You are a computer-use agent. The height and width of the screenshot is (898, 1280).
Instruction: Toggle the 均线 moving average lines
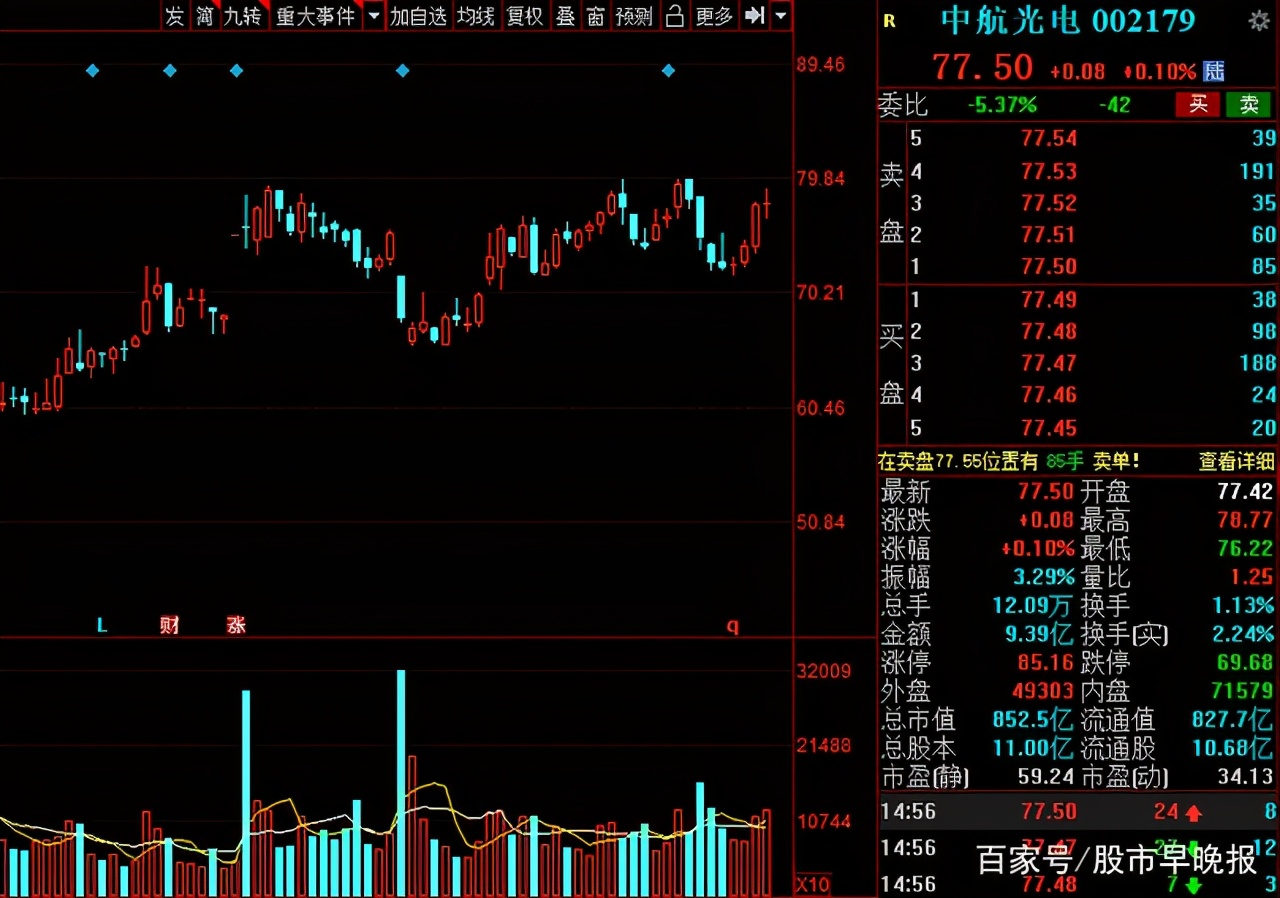(475, 16)
